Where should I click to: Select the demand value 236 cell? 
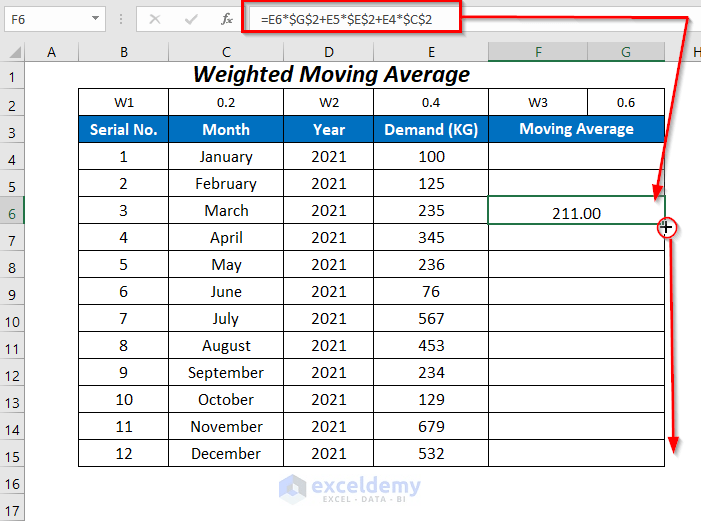click(x=431, y=264)
